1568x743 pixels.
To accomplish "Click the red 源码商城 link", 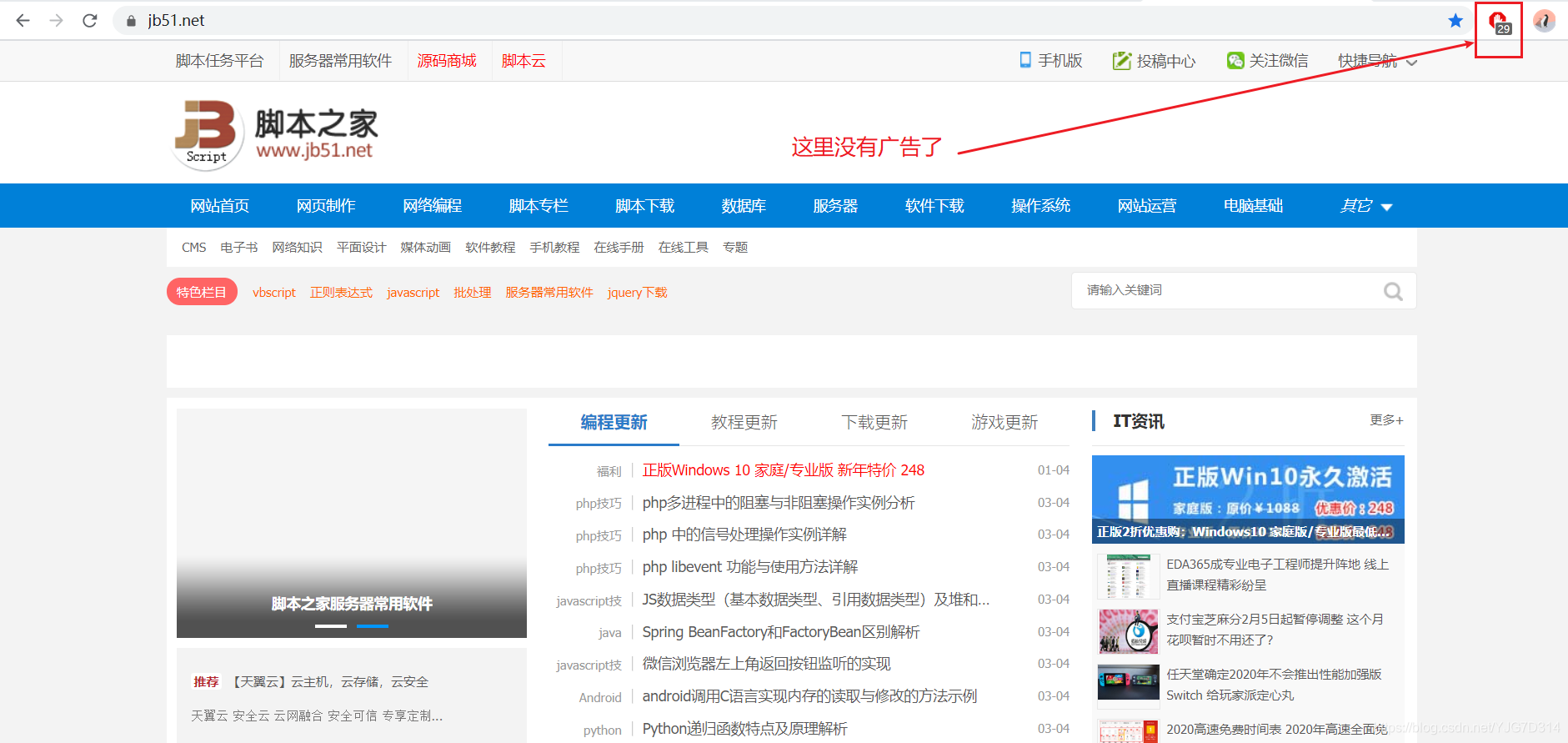I will tap(447, 61).
